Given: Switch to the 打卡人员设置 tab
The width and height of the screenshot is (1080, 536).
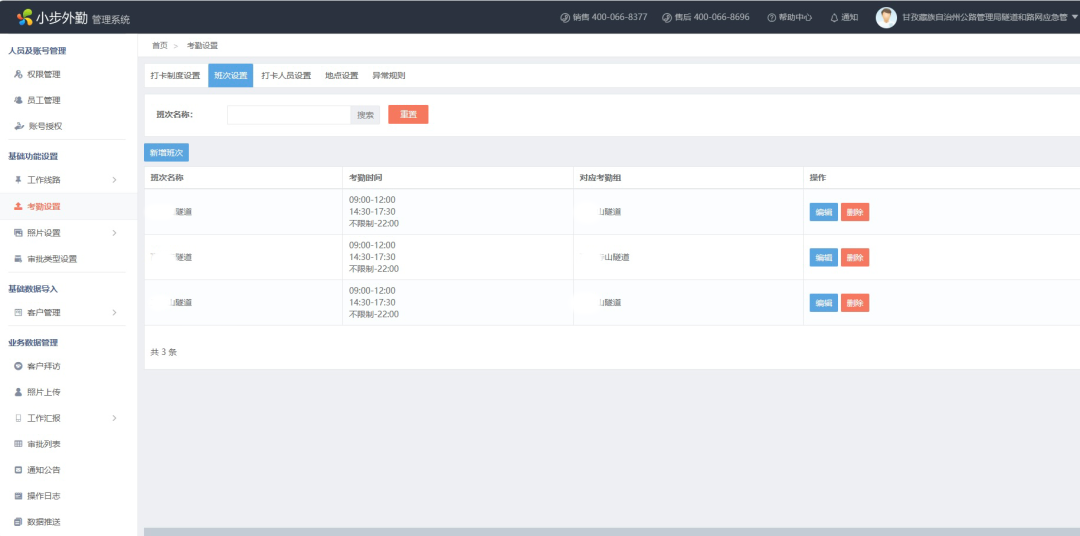Looking at the screenshot, I should (x=286, y=76).
